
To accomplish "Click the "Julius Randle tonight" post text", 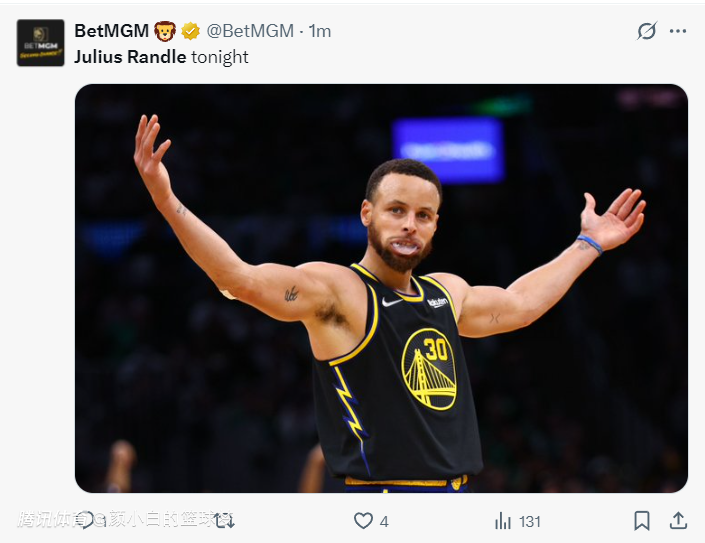I will tap(161, 57).
